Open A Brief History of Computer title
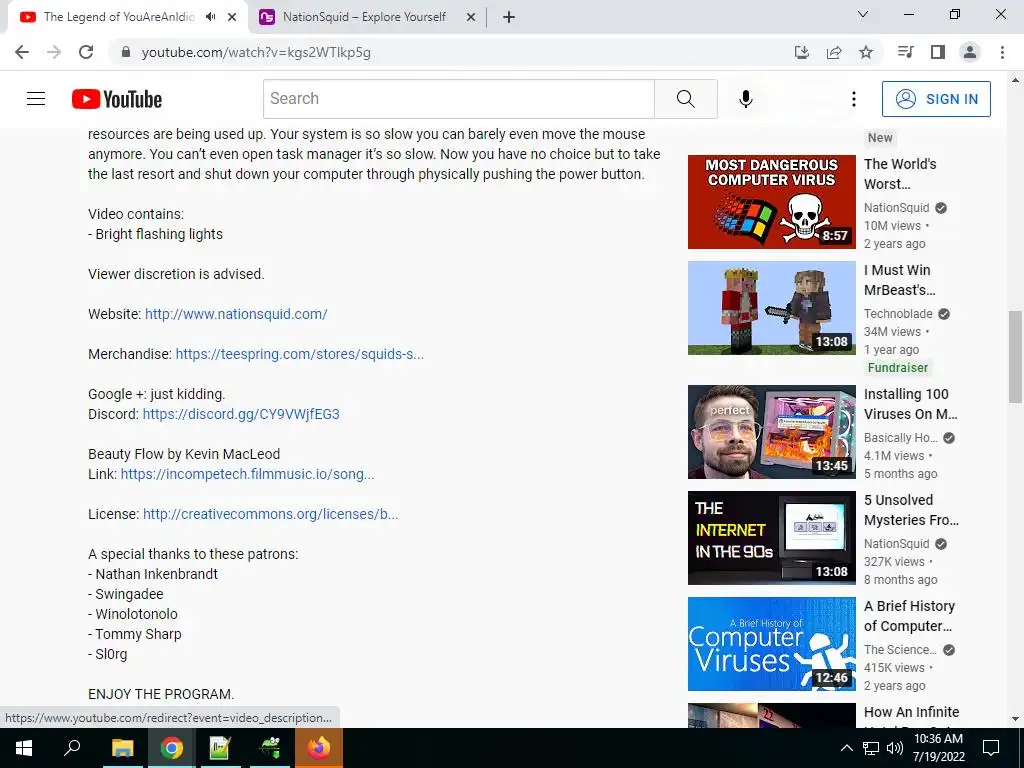1024x768 pixels. click(x=909, y=615)
